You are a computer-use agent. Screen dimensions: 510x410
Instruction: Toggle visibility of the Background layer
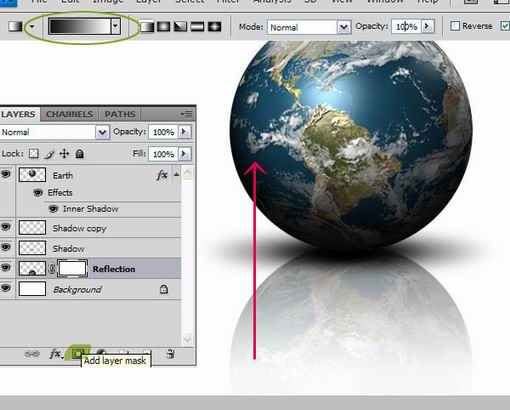6,288
